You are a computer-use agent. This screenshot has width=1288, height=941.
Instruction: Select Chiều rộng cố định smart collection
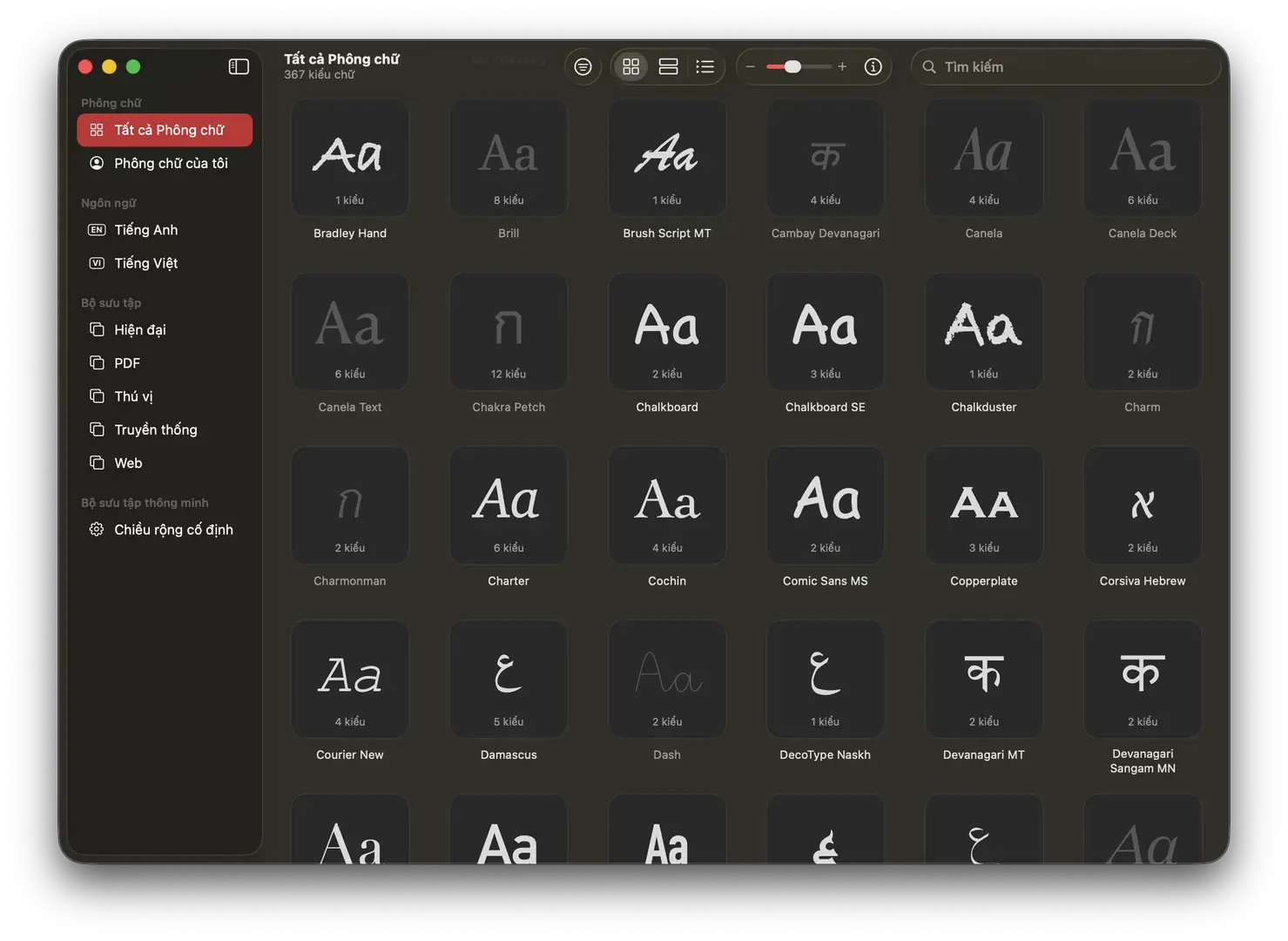click(x=165, y=530)
